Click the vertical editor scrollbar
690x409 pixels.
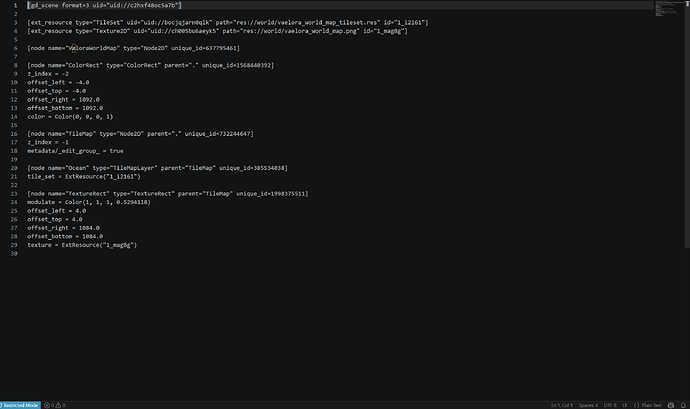pos(687,123)
